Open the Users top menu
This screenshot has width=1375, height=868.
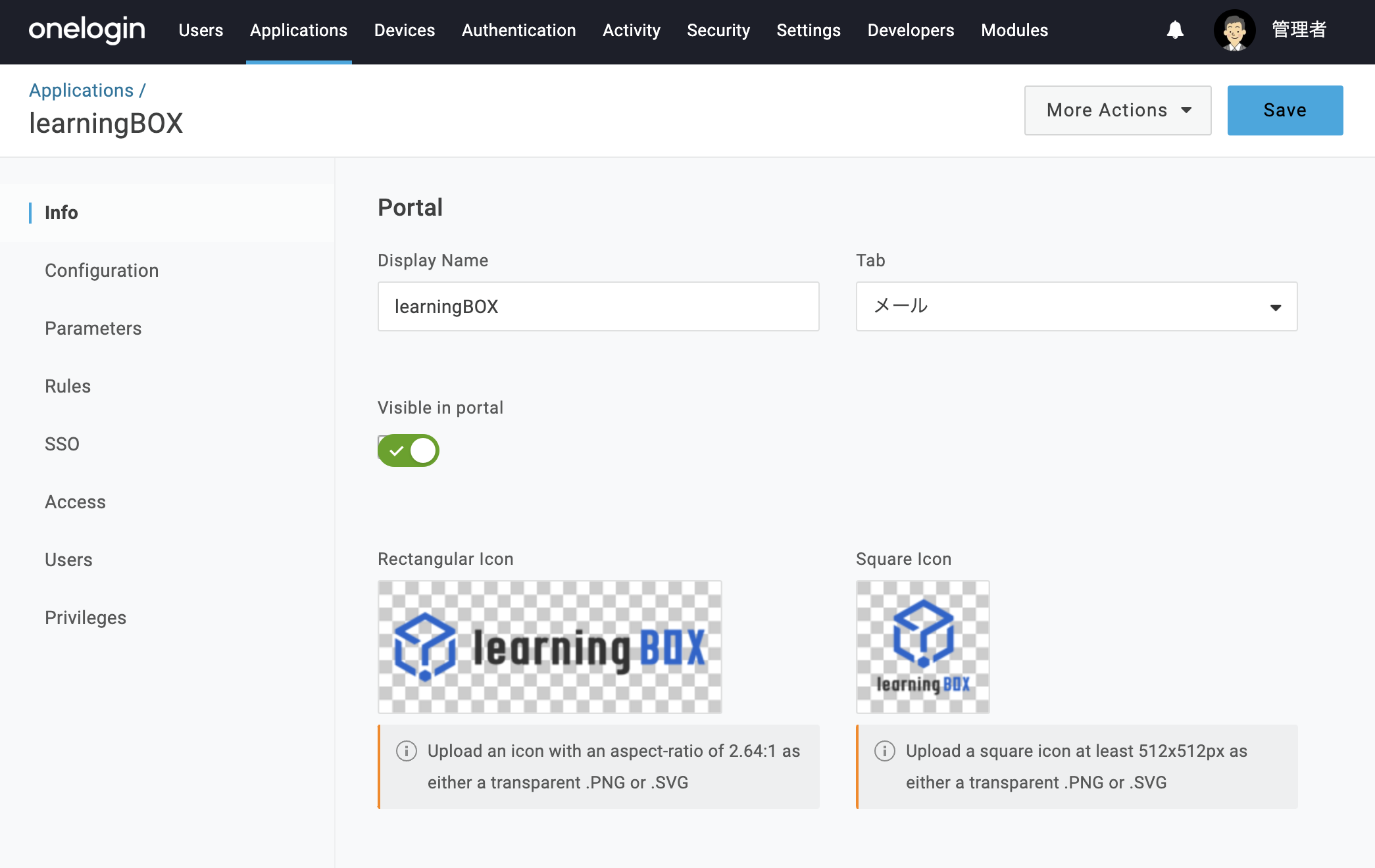point(201,30)
